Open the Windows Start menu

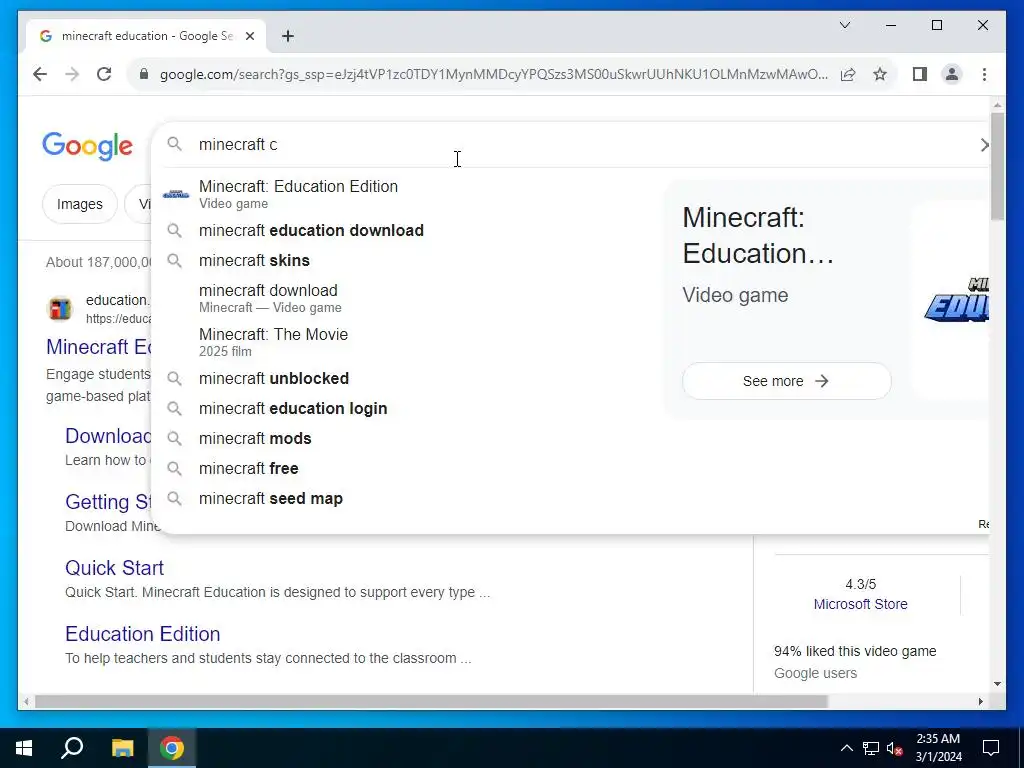click(24, 748)
